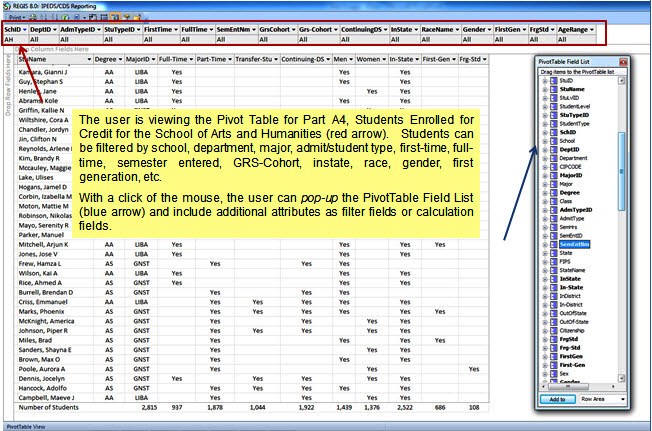Open the Gender filter dropdown
This screenshot has width=652, height=431.
(489, 30)
